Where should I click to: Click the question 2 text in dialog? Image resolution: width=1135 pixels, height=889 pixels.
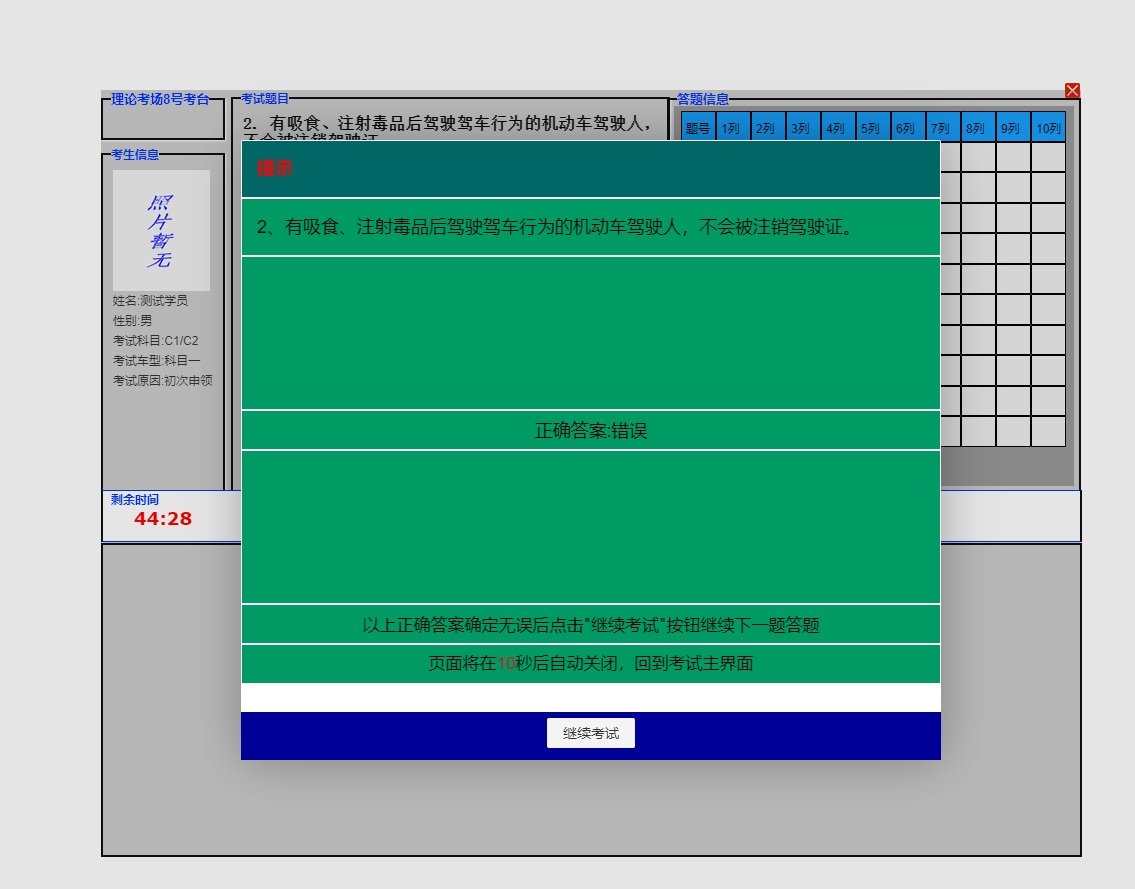click(557, 227)
